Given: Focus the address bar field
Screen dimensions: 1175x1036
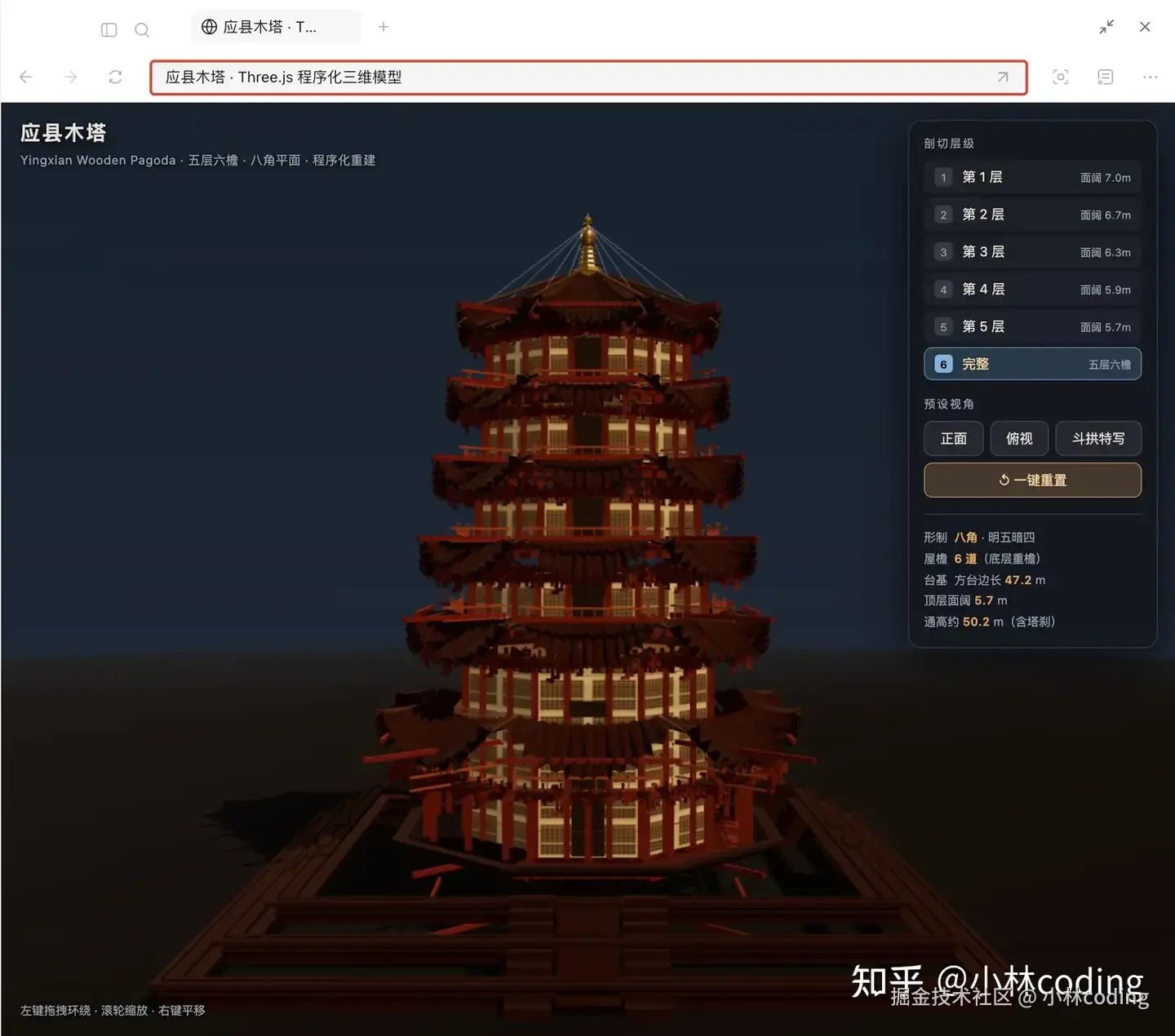Looking at the screenshot, I should (588, 77).
